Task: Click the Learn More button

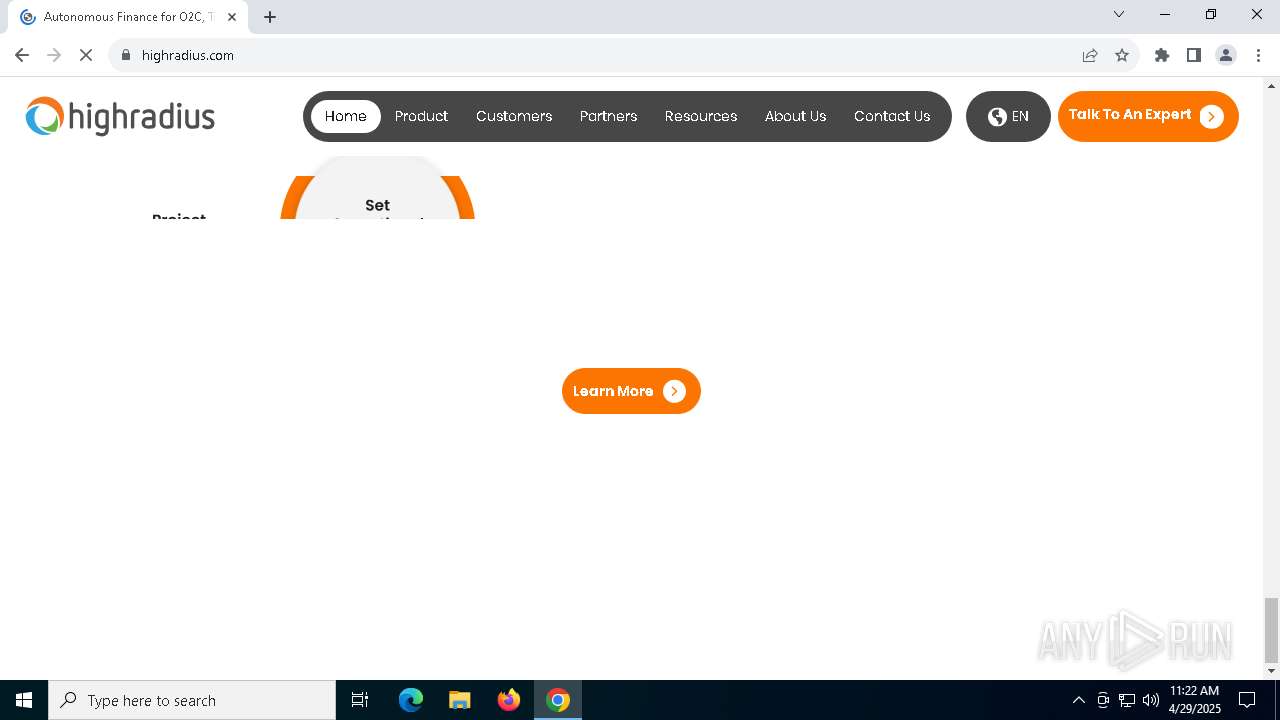Action: (631, 391)
